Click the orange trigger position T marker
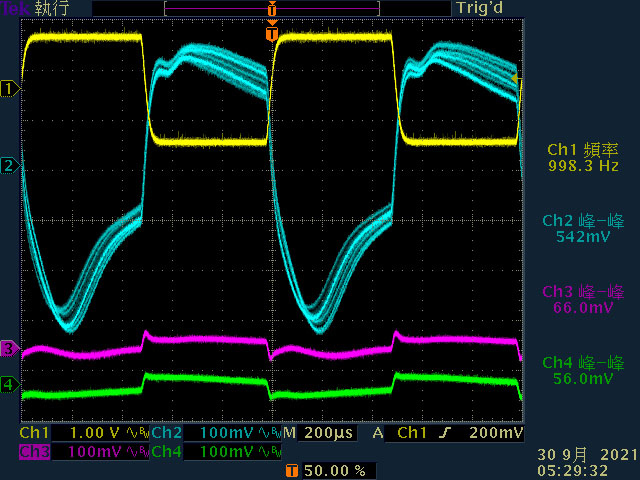Image resolution: width=640 pixels, height=480 pixels. click(272, 33)
